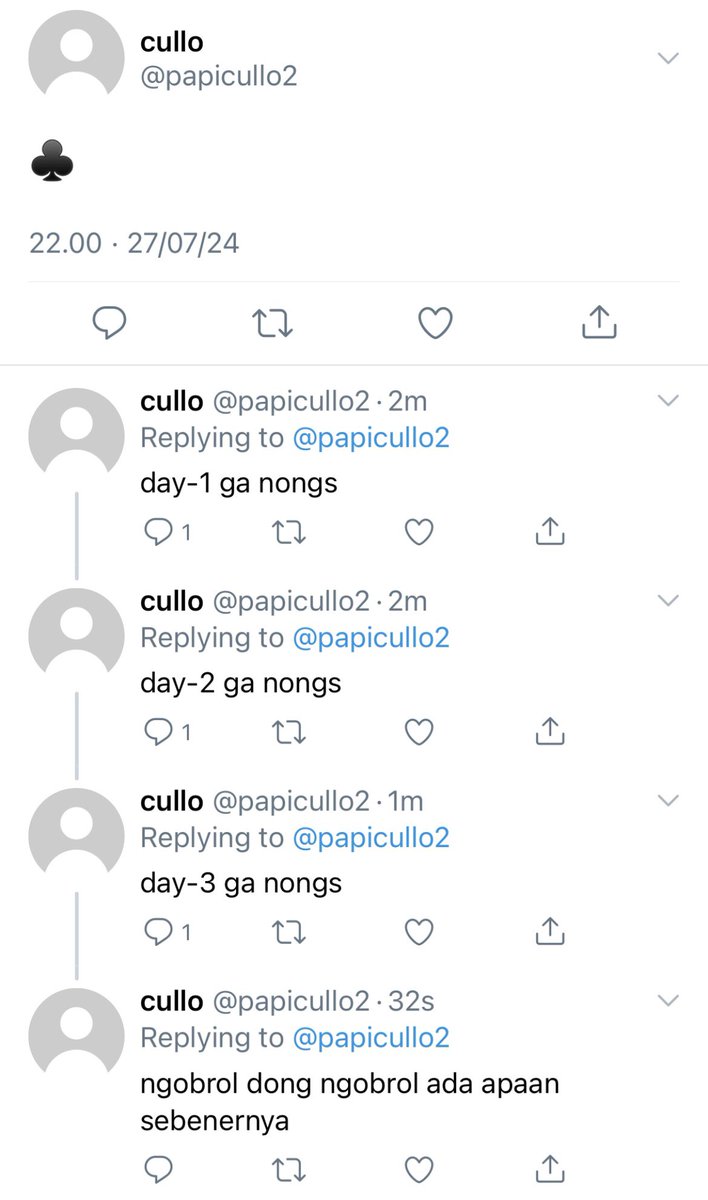The height and width of the screenshot is (1200, 708).
Task: Open @papicullo2 link in 'day-2 ga nongs' reply
Action: [370, 638]
